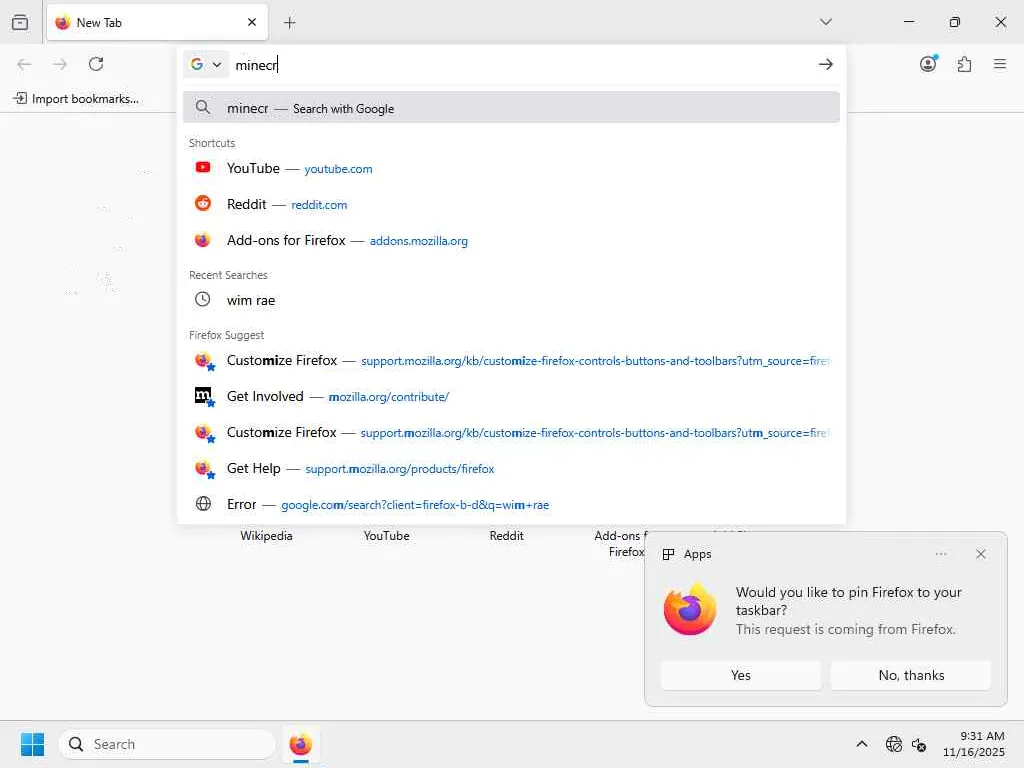
Task: Select the Get Involved suggestion
Action: (511, 396)
